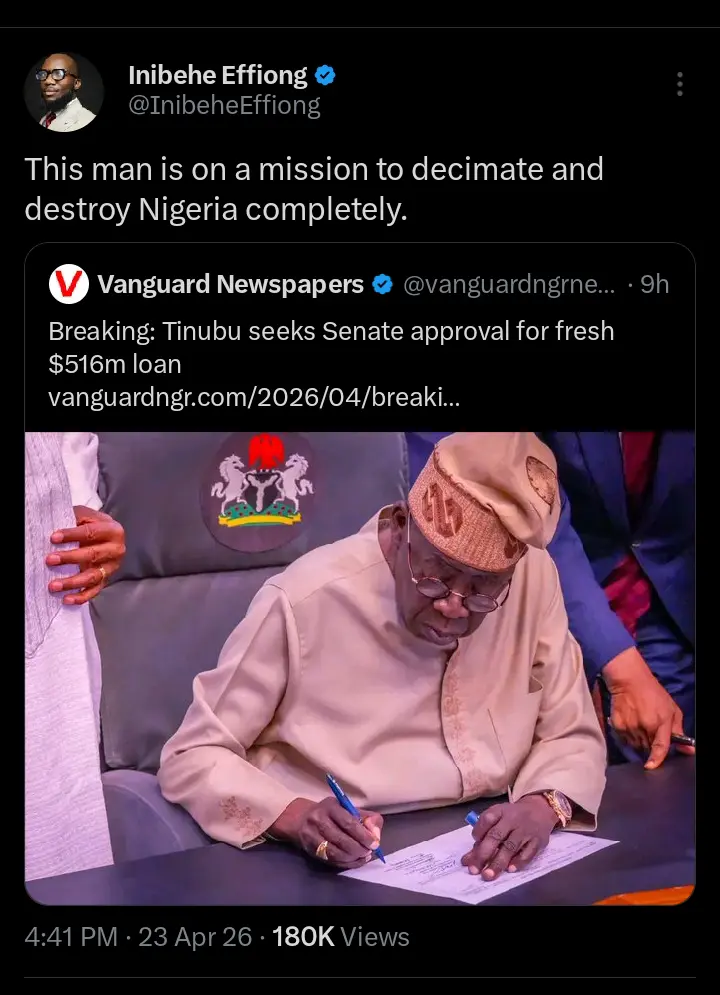Click Vanguard Newspapers' blue verified badge
The height and width of the screenshot is (995, 720).
382,285
